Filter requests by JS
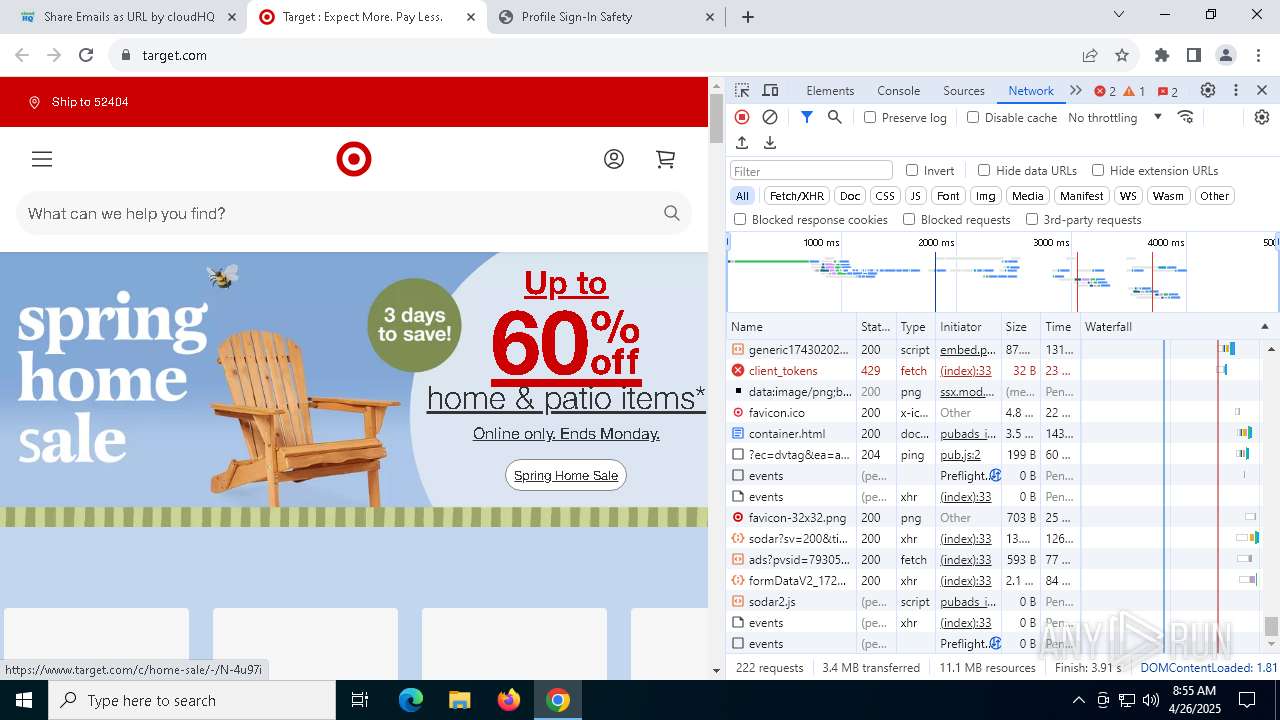 915,196
